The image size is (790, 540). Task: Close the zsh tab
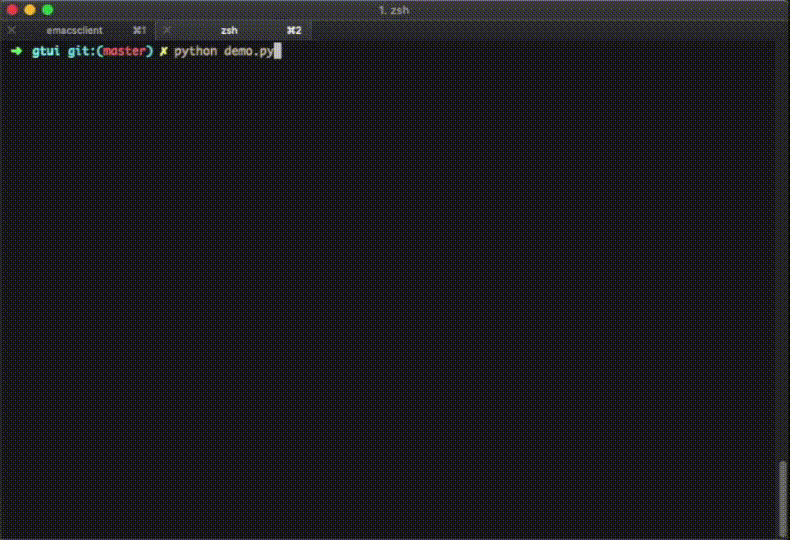click(167, 30)
